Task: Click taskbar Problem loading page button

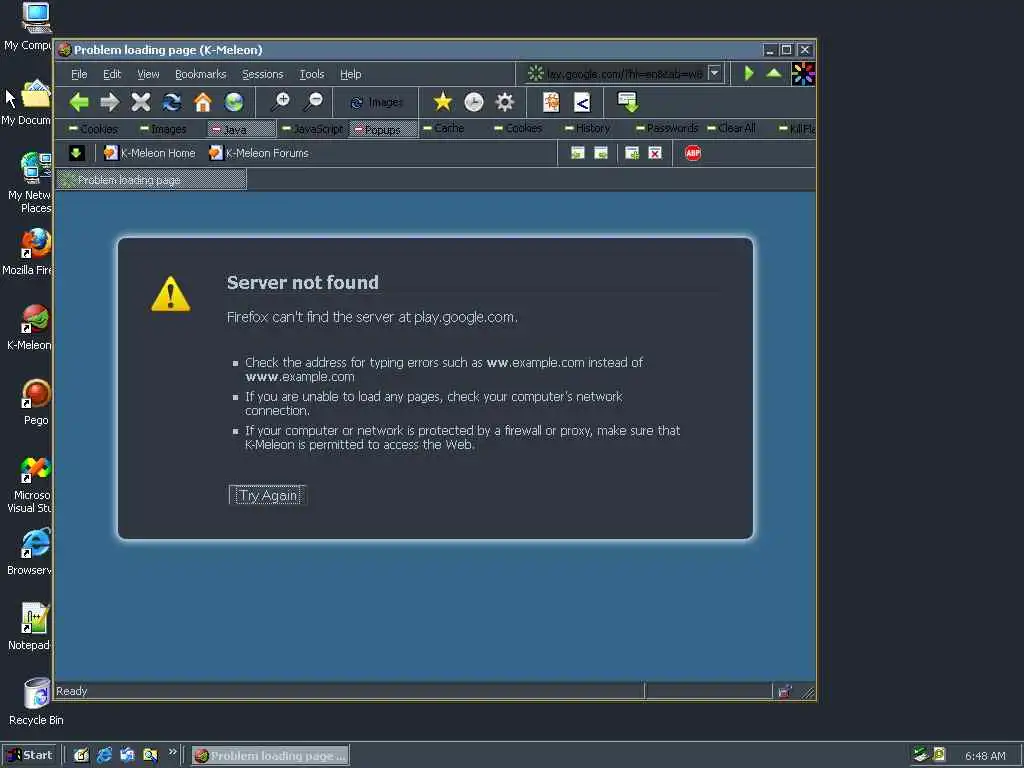Action: click(270, 756)
